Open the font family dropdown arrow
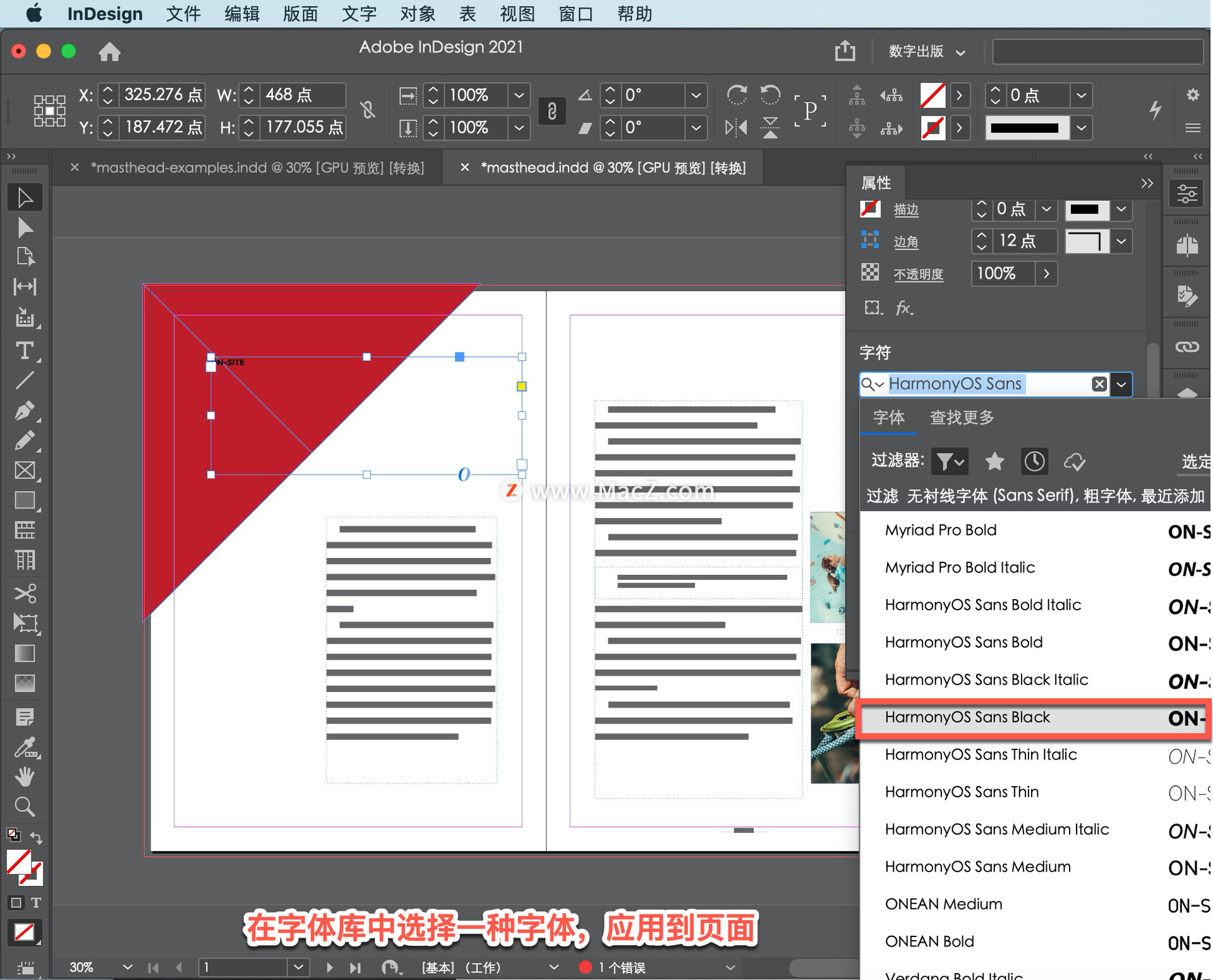 1121,384
